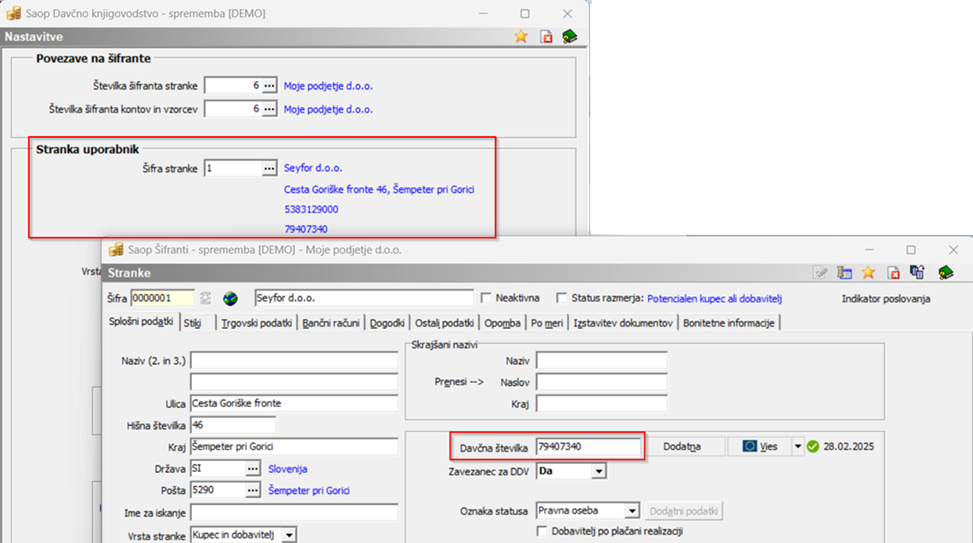Click the party name field Seyfor d.o.o.
973x543 pixels.
tap(364, 298)
